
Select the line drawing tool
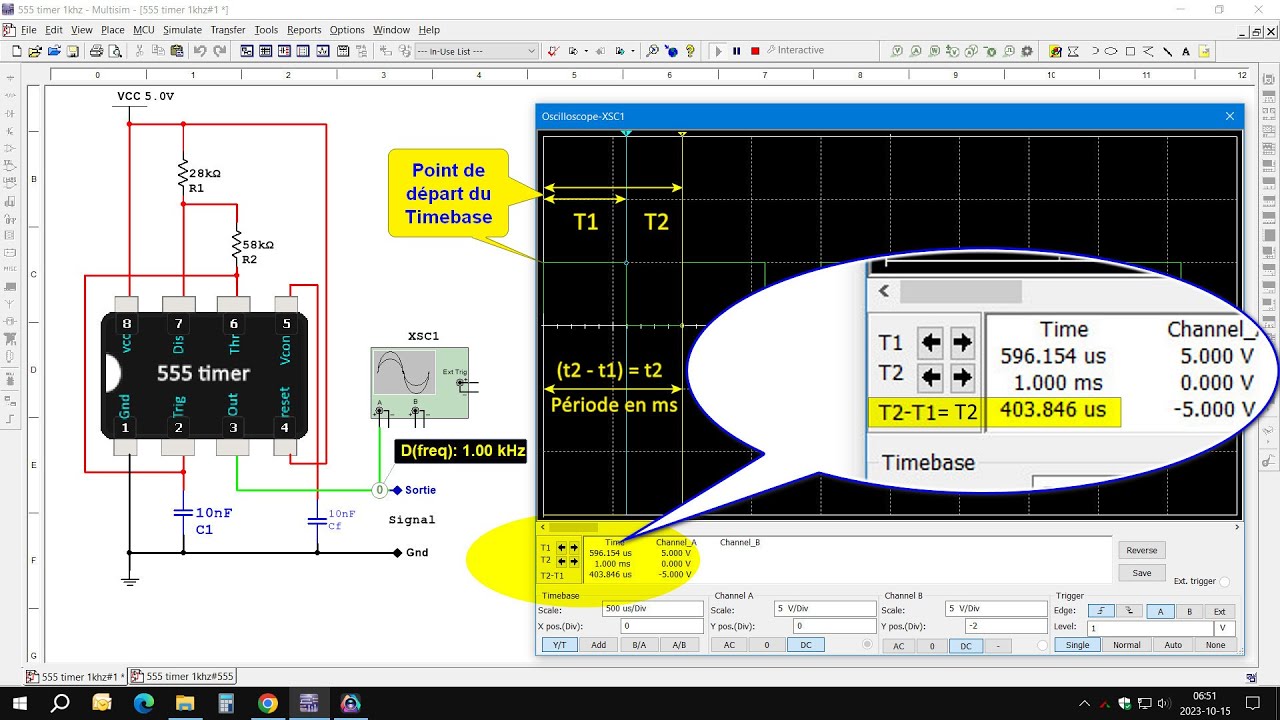point(1167,50)
